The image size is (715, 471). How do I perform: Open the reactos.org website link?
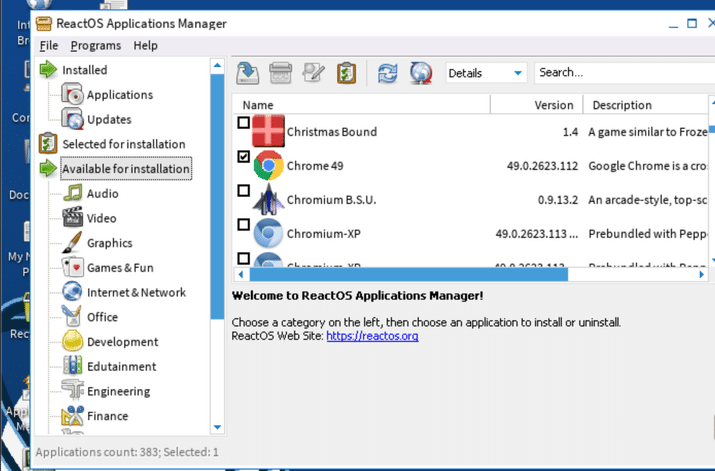(372, 336)
